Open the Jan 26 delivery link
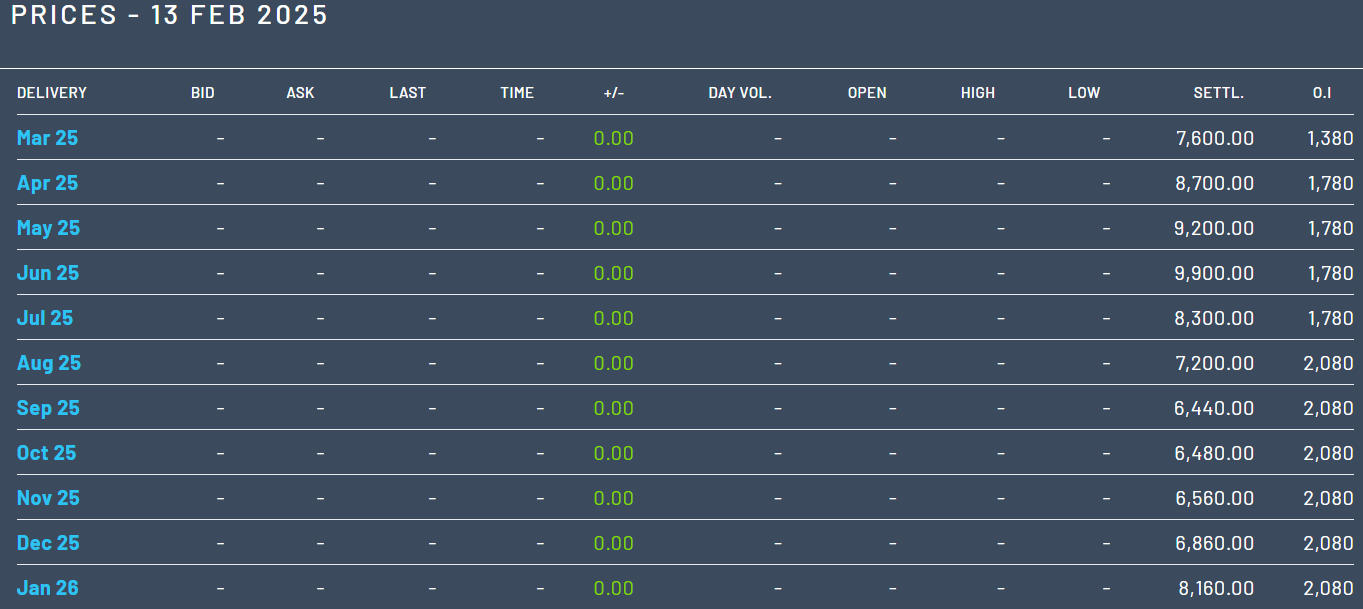Viewport: 1363px width, 609px height. tap(47, 588)
